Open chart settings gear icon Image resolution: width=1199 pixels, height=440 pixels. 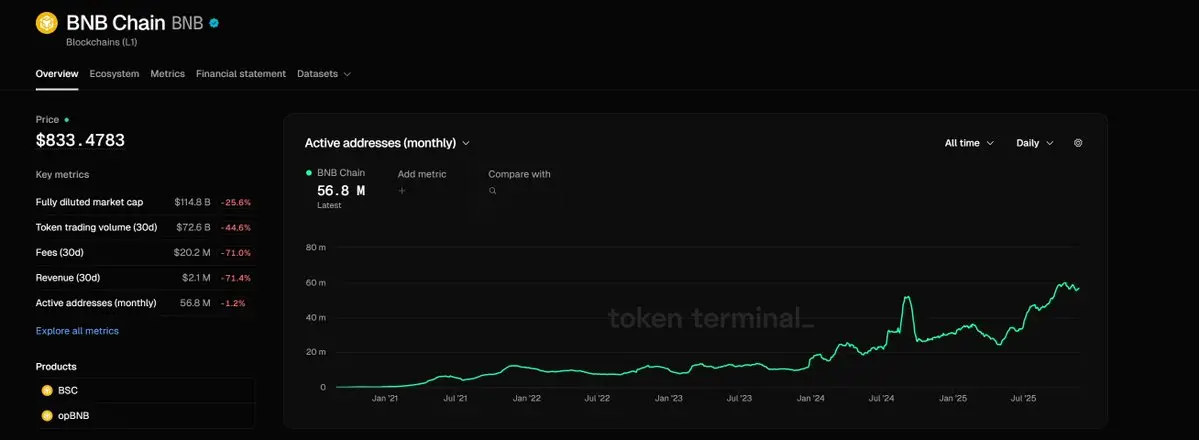1078,143
